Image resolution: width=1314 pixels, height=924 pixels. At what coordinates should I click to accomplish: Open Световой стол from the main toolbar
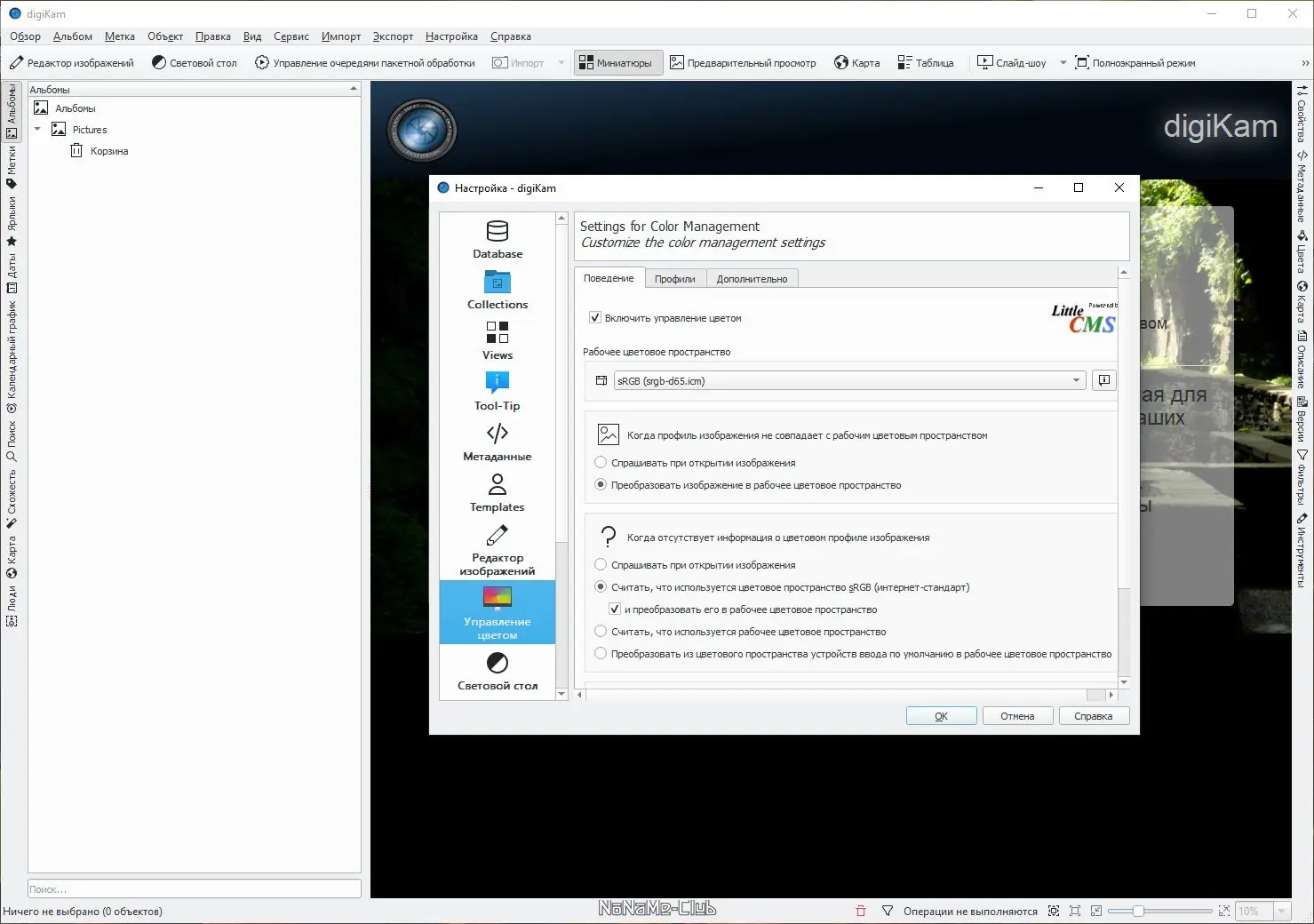(x=195, y=63)
